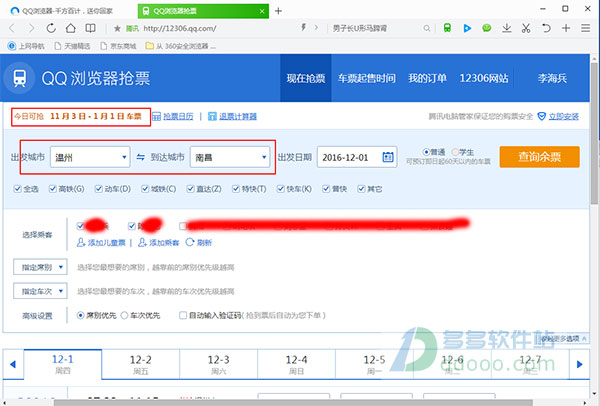This screenshot has width=600, height=406.
Task: Click the search magnifier icon
Action: point(427,28)
